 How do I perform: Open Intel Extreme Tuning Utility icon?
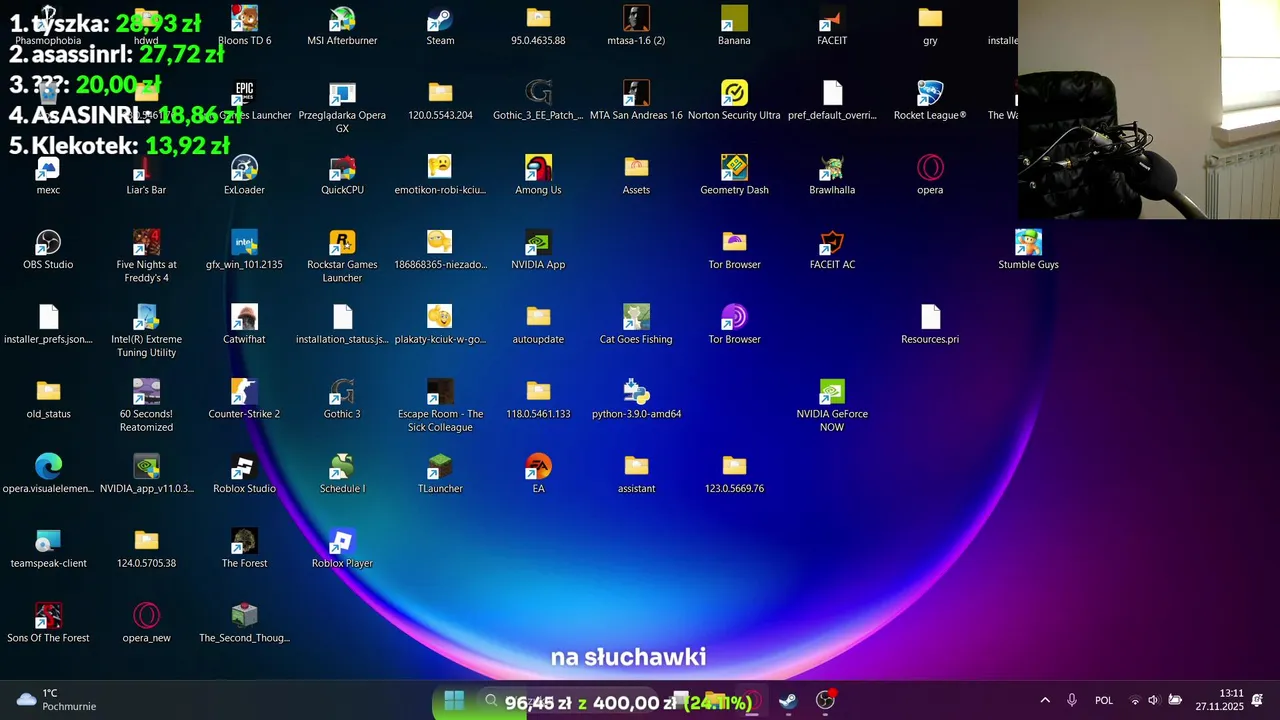click(146, 331)
